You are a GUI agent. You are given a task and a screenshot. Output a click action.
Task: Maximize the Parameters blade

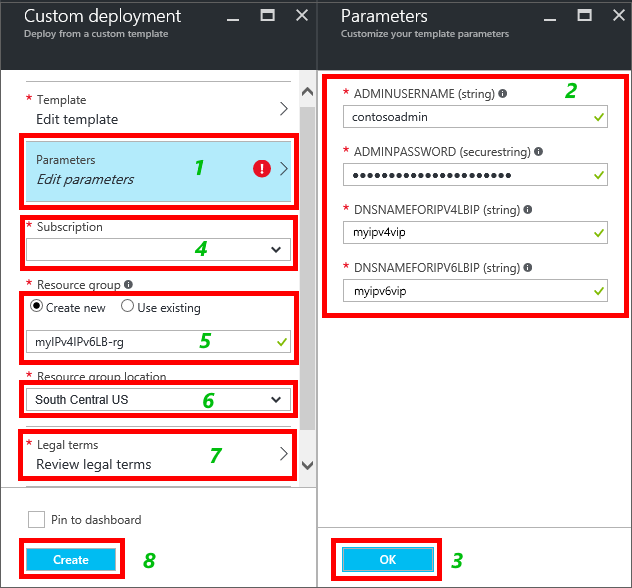(x=584, y=15)
